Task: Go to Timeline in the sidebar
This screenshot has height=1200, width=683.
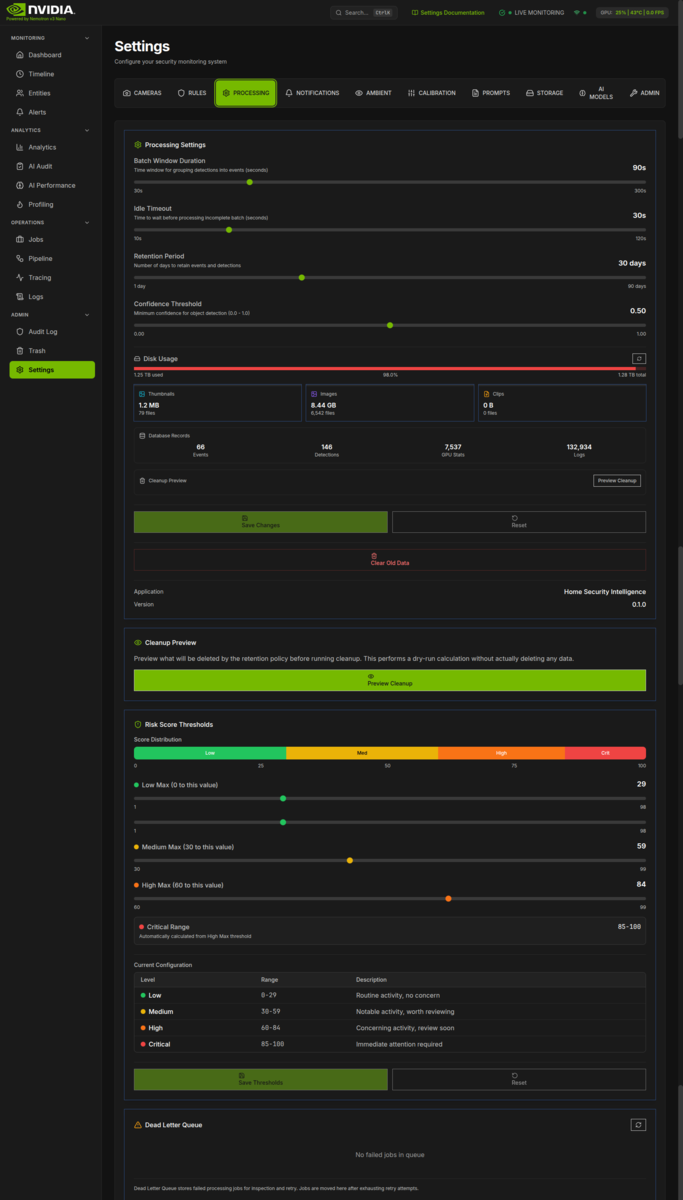Action: [41, 74]
